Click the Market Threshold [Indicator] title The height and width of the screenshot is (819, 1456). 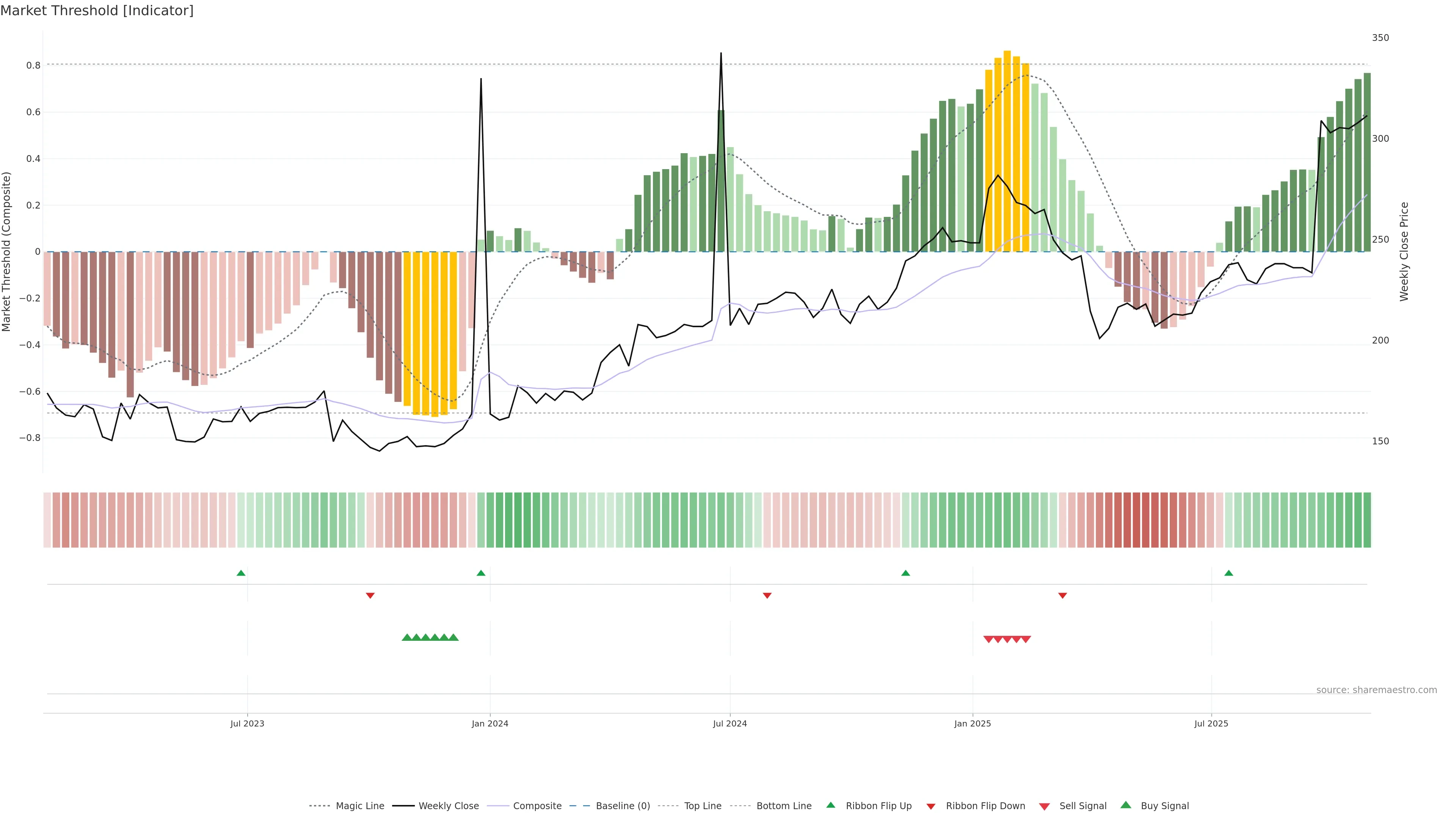coord(97,11)
